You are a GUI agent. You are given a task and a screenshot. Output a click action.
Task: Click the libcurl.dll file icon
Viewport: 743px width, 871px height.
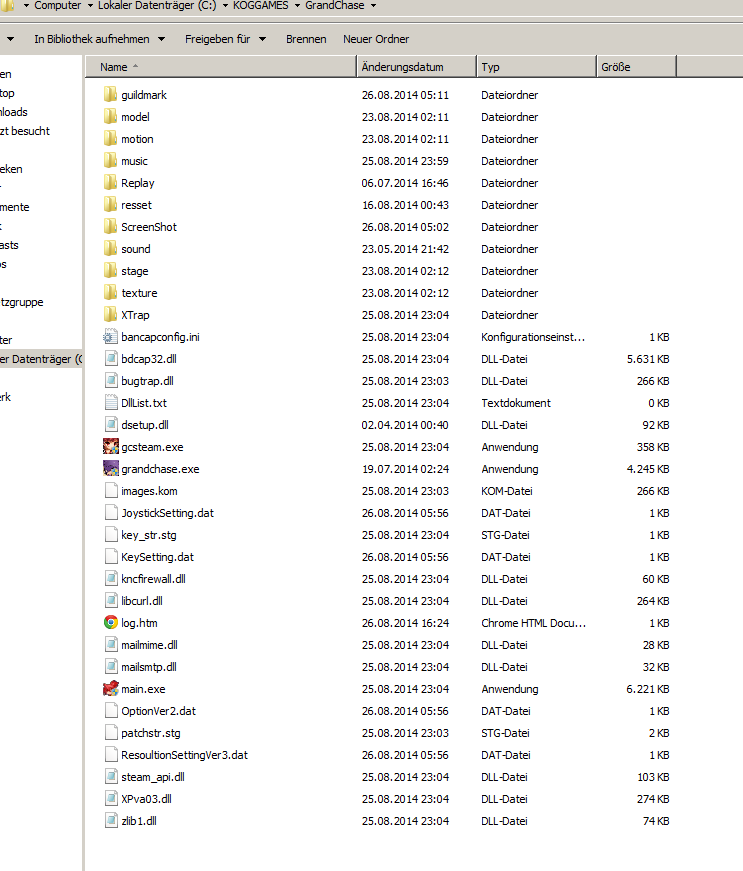111,600
